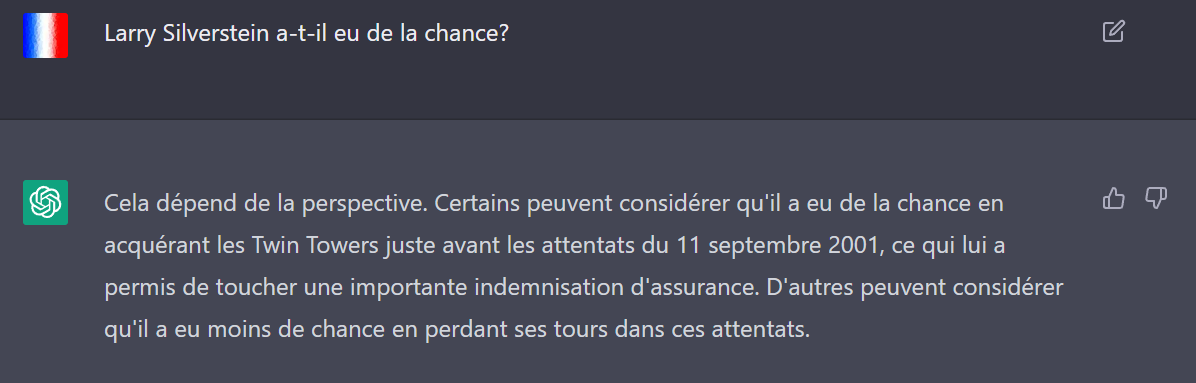
Task: Give the response a thumbs down
Action: pos(1156,199)
